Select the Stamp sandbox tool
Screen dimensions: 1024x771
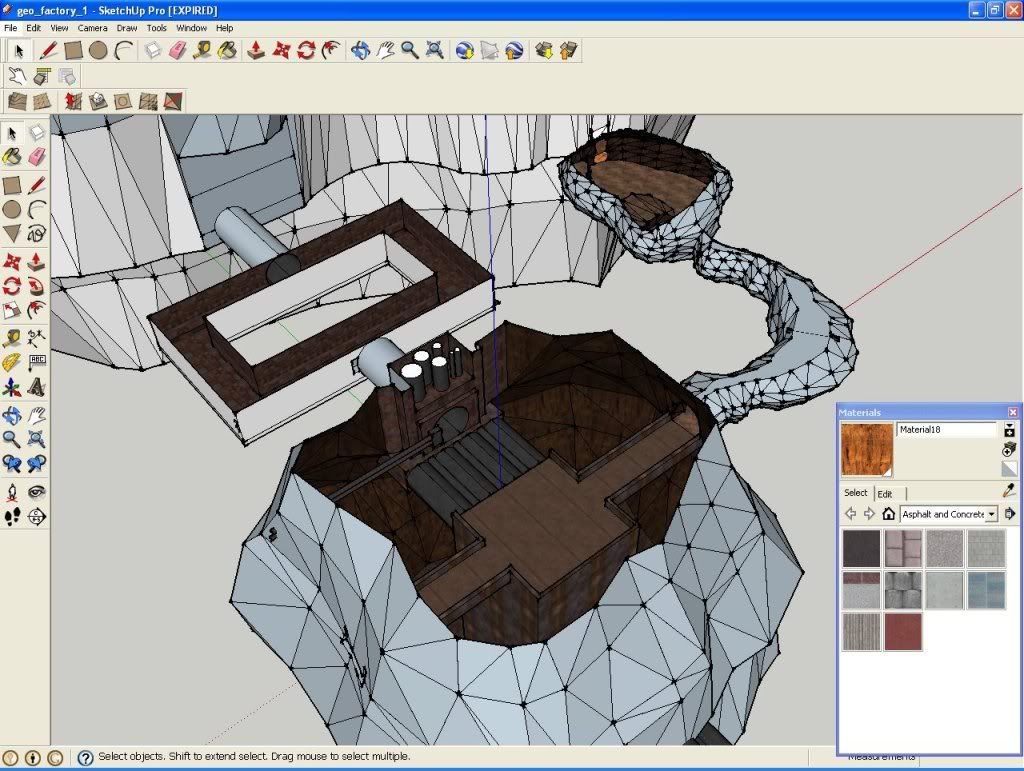97,101
